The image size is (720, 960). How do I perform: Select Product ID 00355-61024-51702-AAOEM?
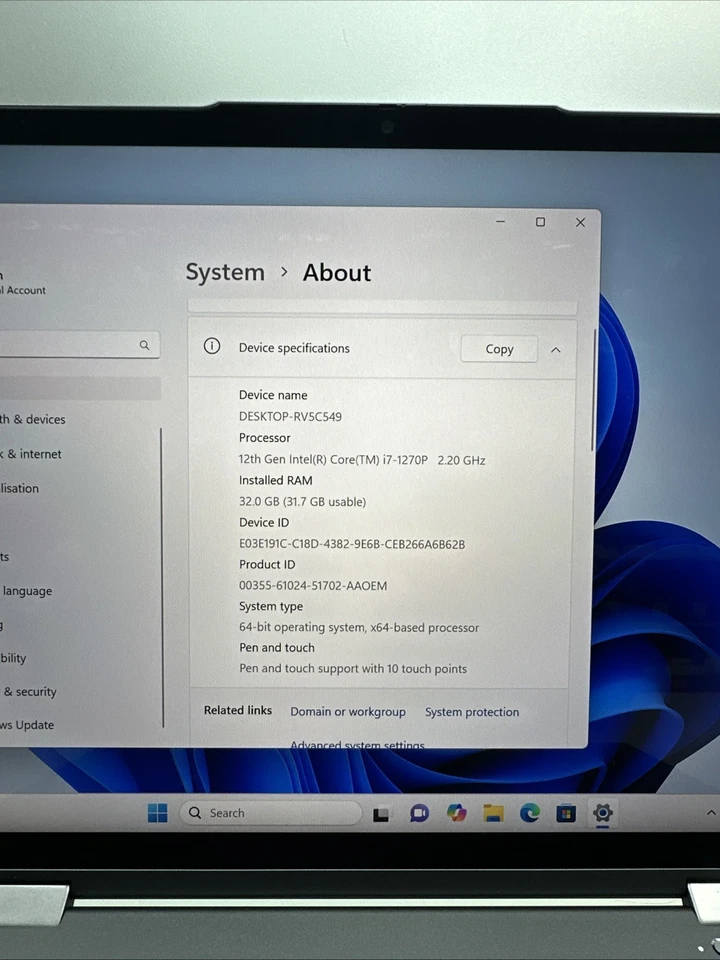[x=313, y=585]
